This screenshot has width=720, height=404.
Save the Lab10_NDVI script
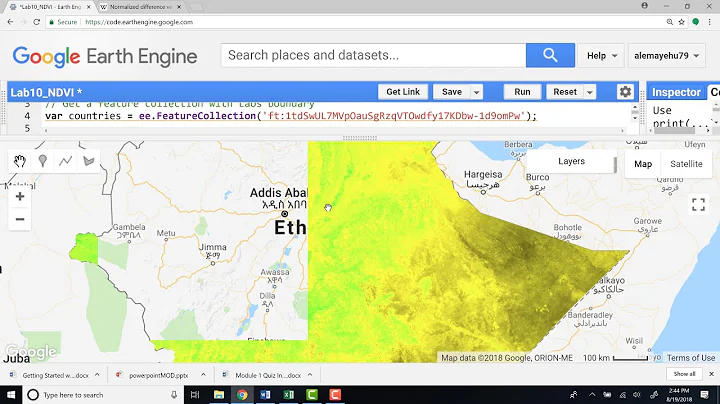[x=452, y=92]
